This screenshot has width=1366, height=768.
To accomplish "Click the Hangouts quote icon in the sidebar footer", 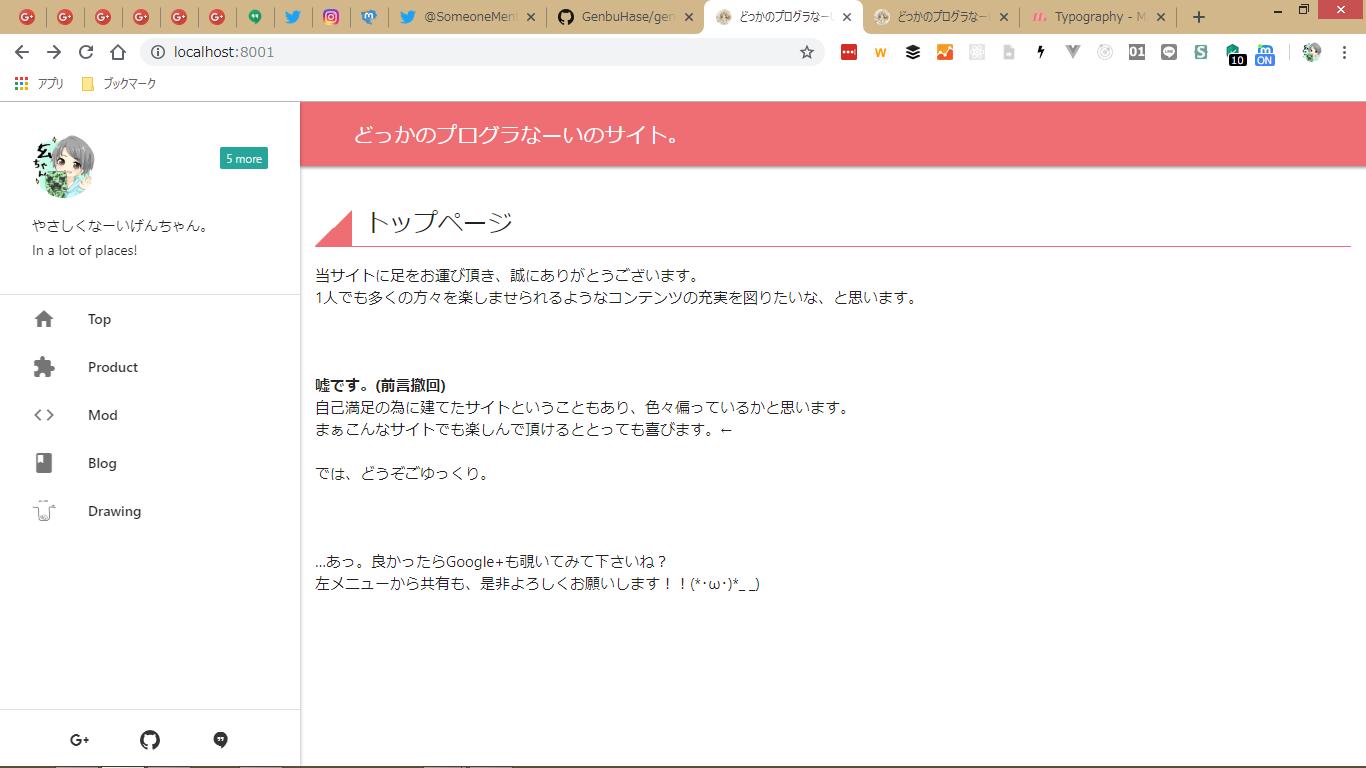I will tap(221, 740).
